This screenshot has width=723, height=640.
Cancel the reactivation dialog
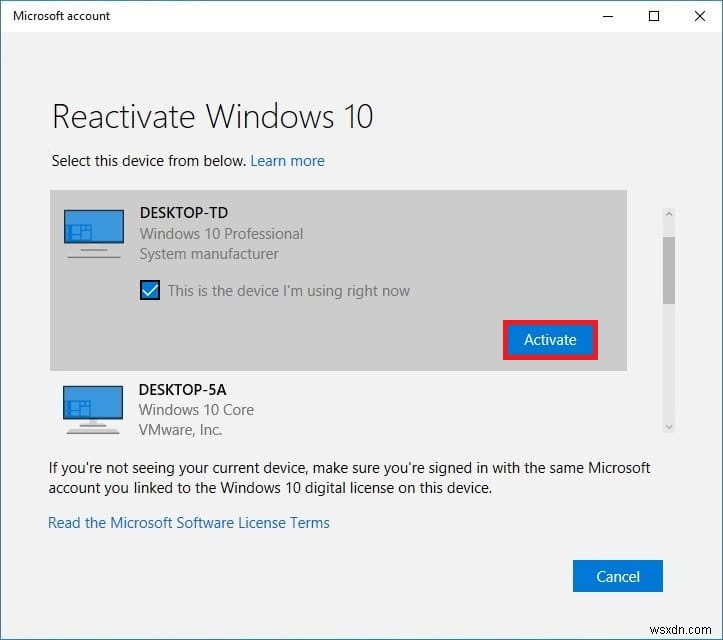(x=617, y=576)
